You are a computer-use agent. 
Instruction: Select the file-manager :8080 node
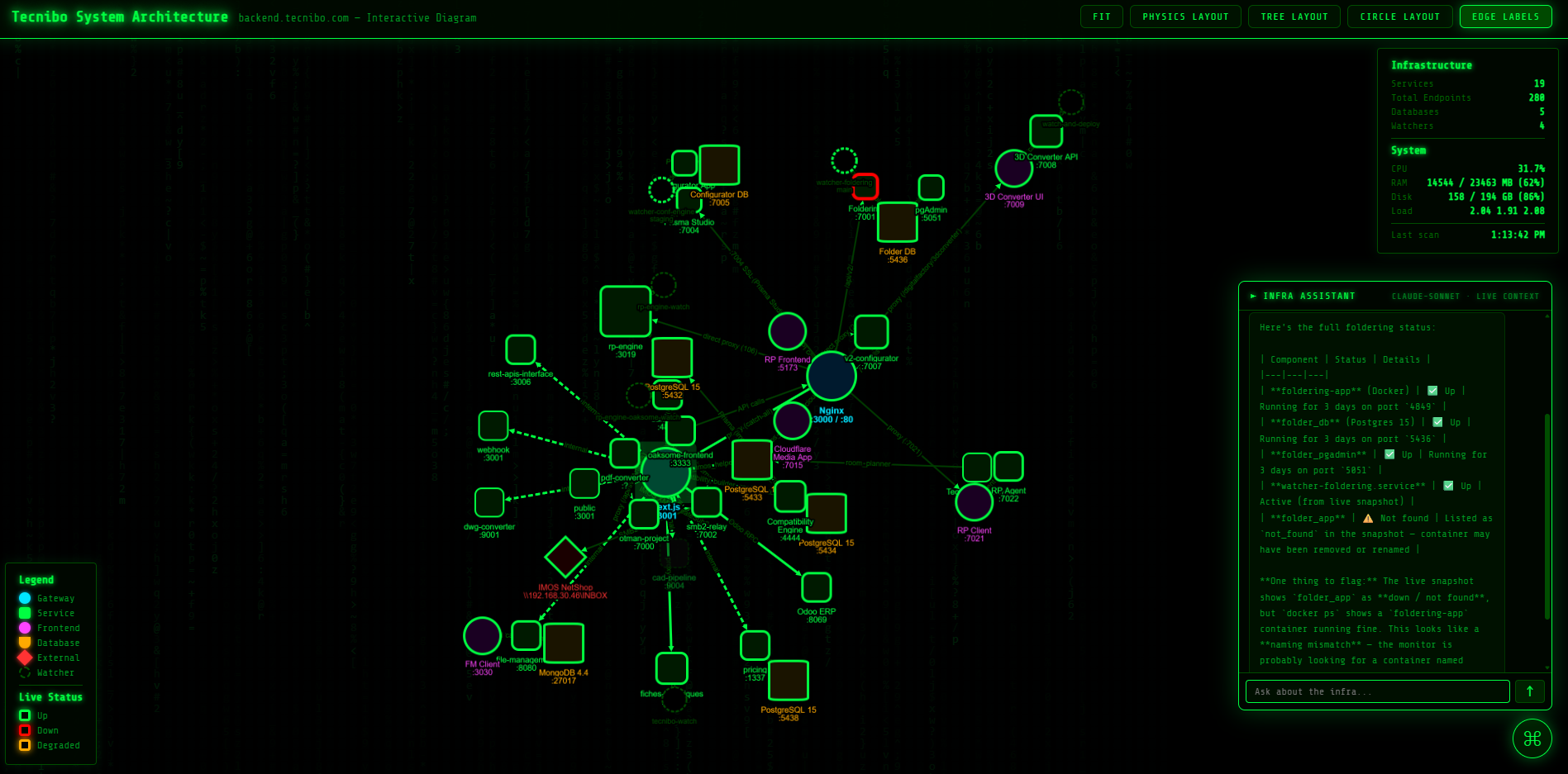click(527, 636)
